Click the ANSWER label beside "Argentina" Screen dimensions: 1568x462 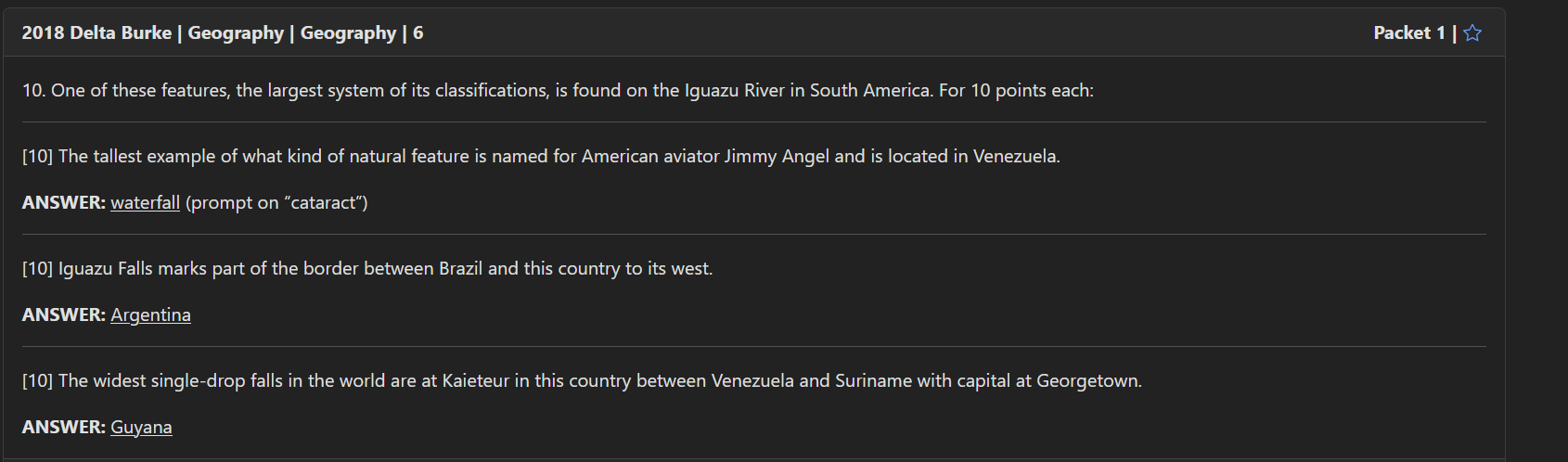point(63,315)
